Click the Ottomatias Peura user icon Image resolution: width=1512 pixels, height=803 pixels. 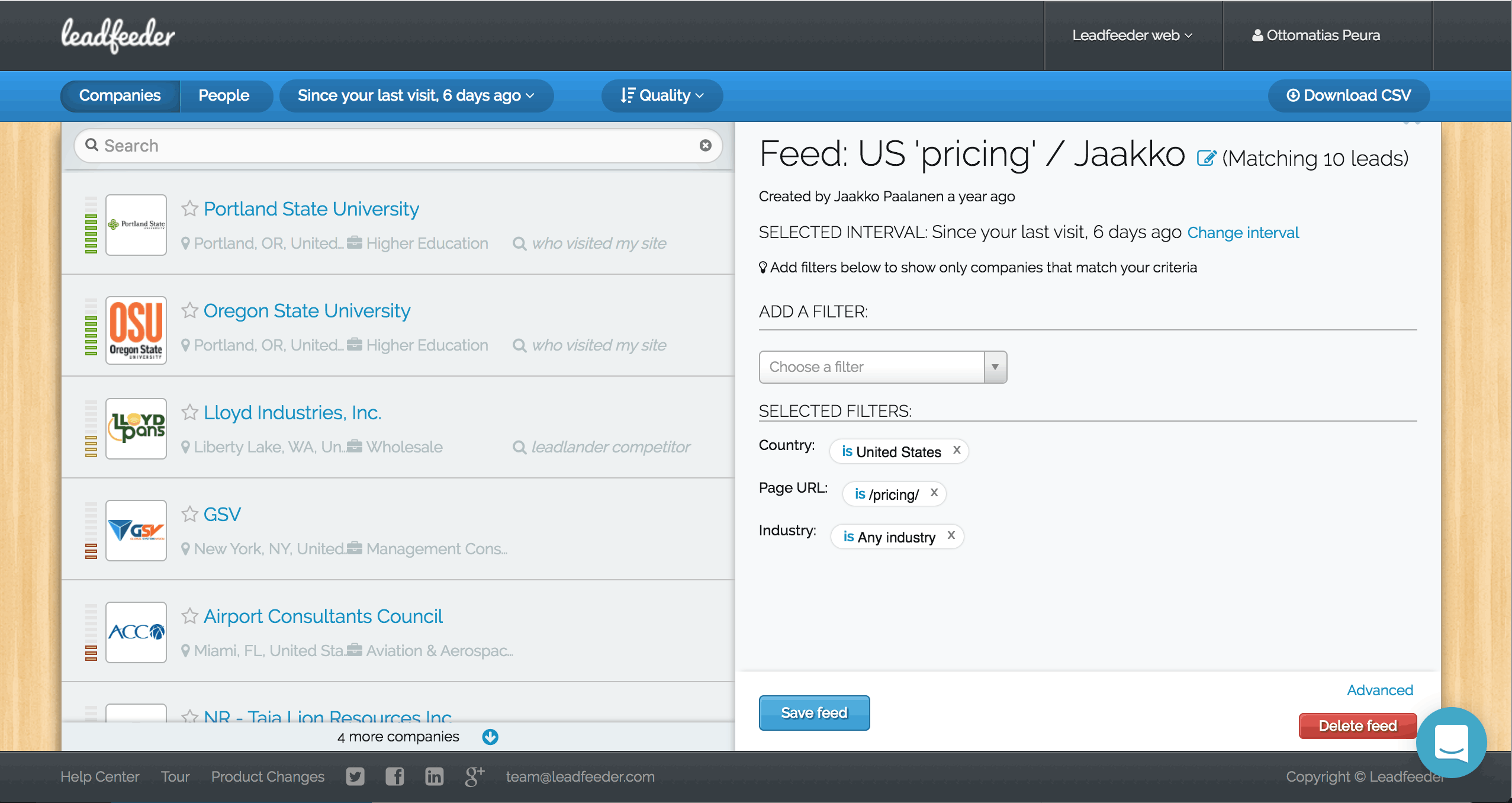1257,35
